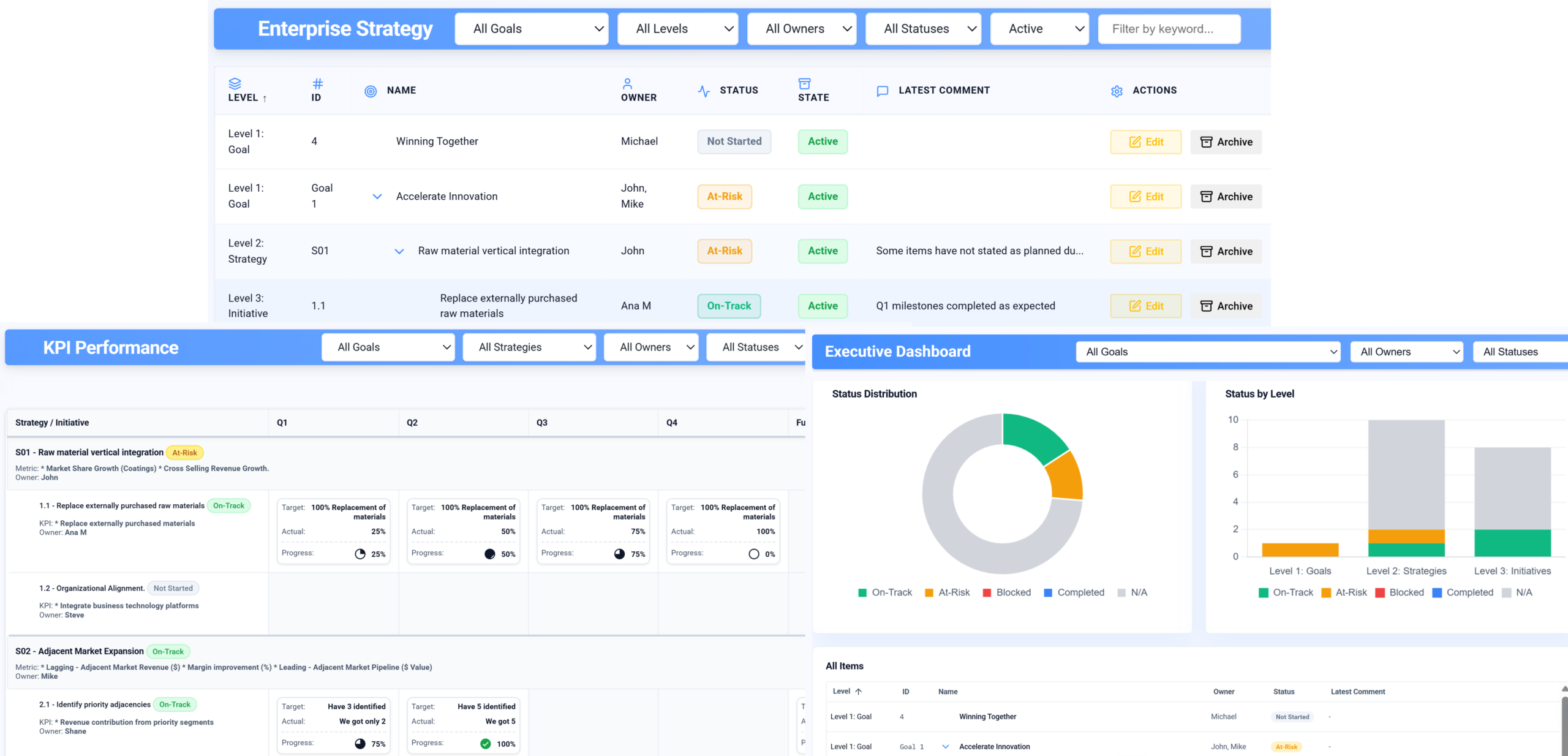Click the 50% progress pie icon in Q2
The image size is (1568, 756).
pyautogui.click(x=490, y=554)
